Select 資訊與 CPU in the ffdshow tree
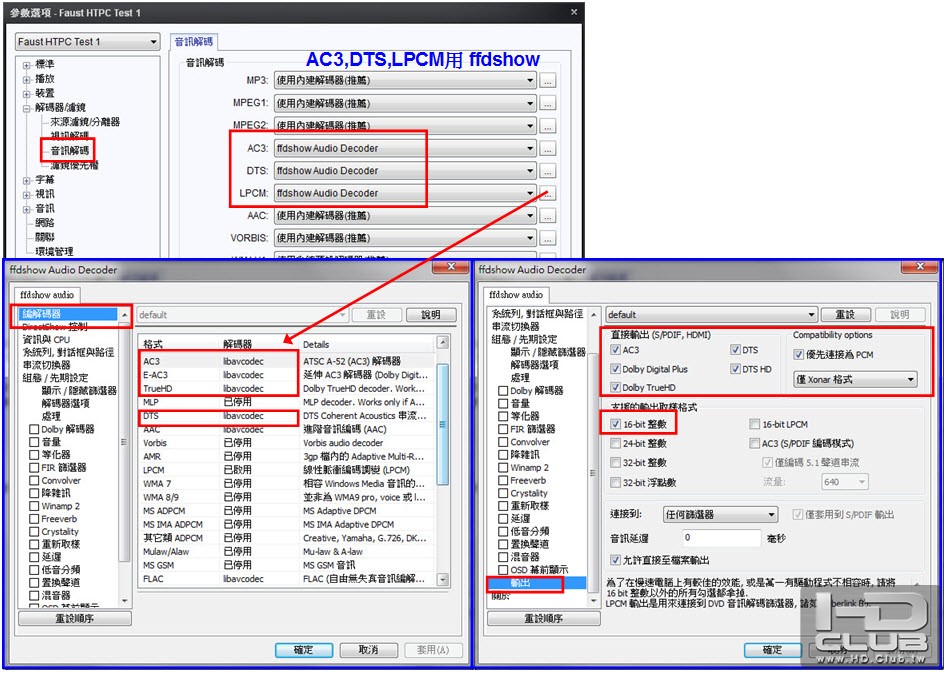 [46, 339]
